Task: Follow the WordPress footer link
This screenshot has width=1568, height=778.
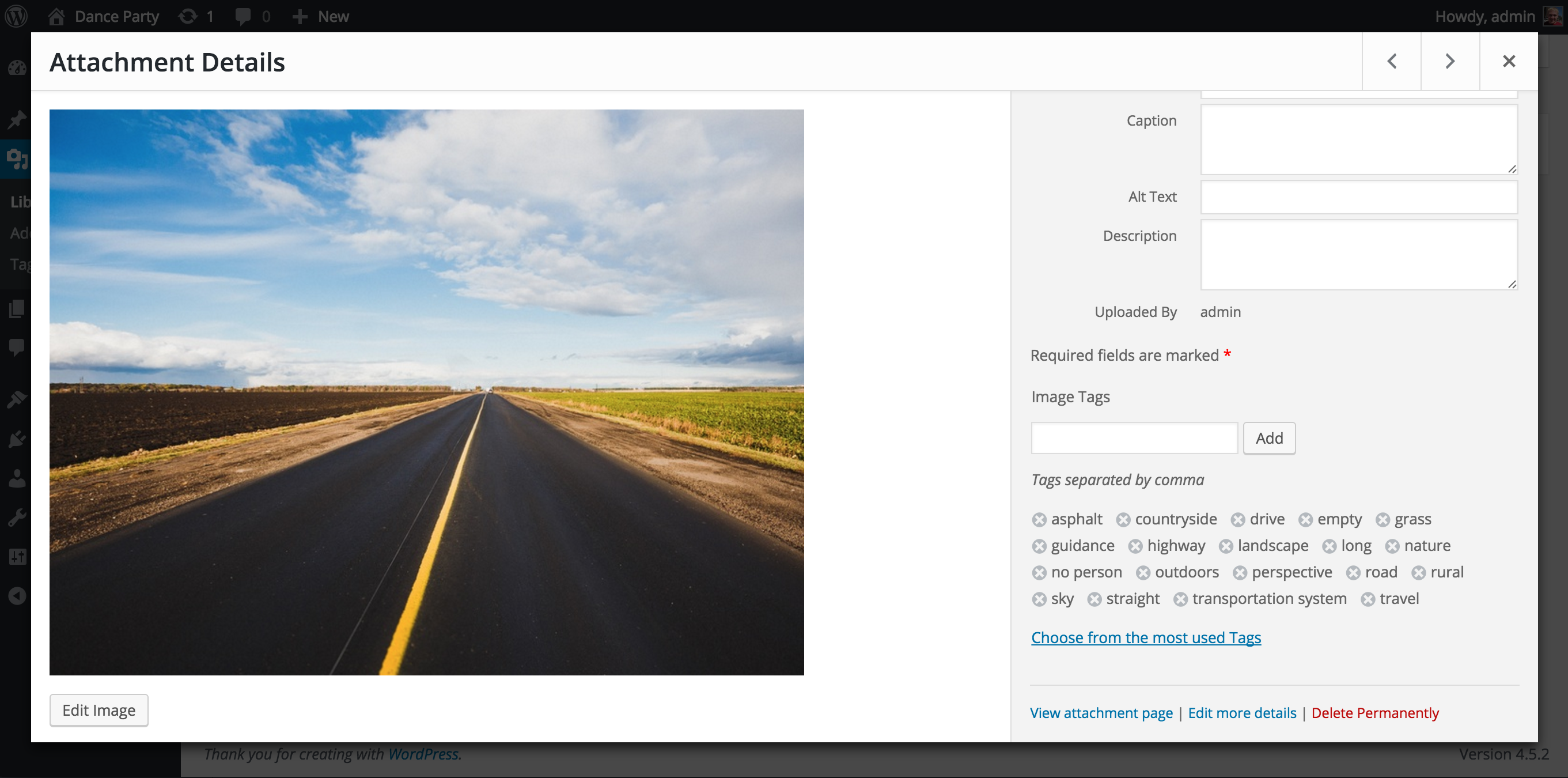Action: pos(423,754)
